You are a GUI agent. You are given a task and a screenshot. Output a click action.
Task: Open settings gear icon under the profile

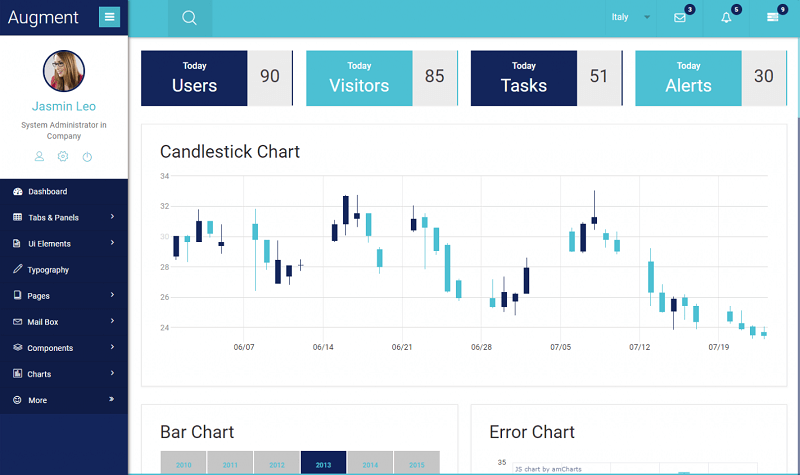[63, 156]
